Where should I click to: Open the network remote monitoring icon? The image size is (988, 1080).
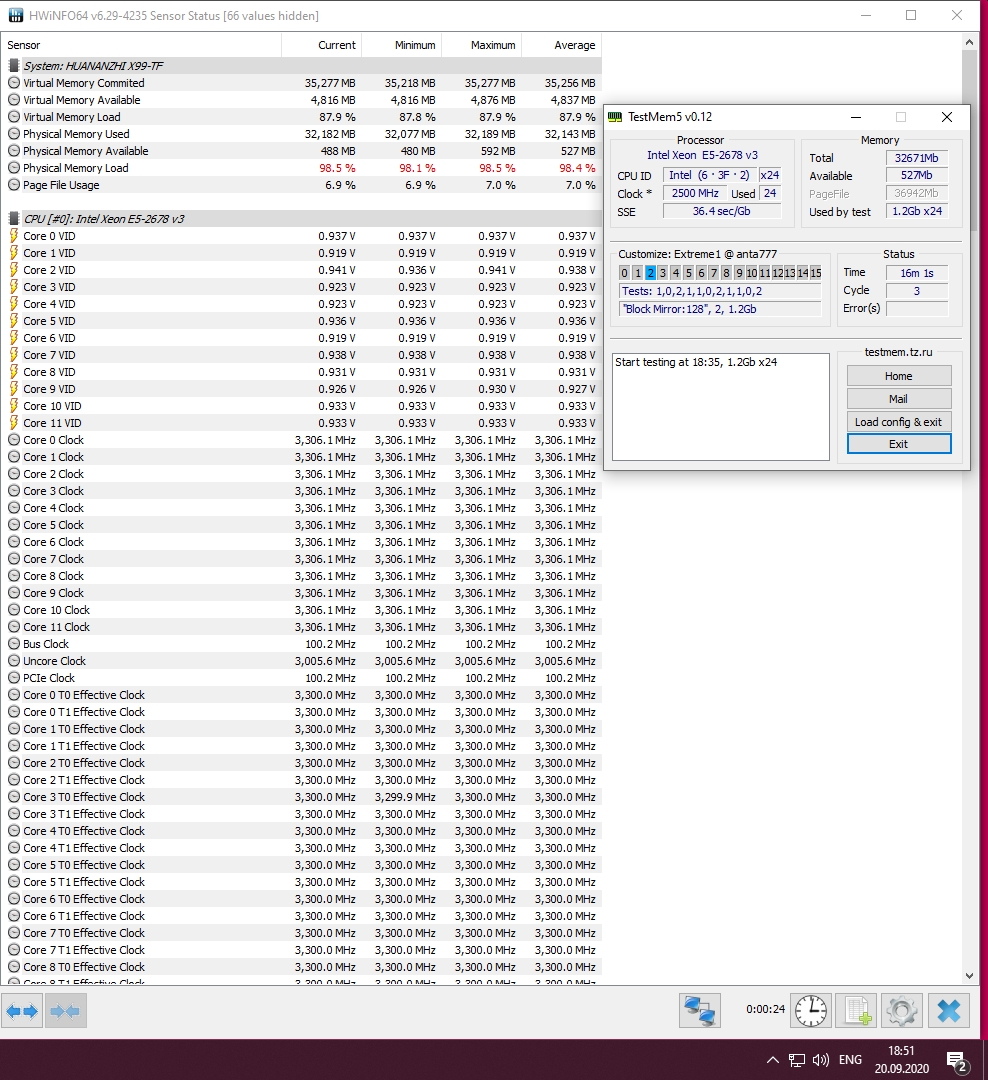[x=699, y=1010]
